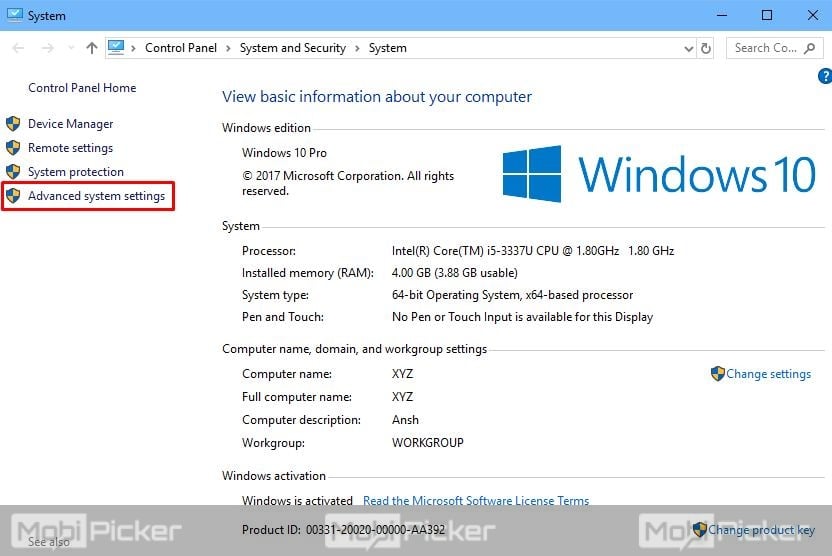This screenshot has width=832, height=556.
Task: Click the 'Computer name:' label
Action: coord(287,374)
